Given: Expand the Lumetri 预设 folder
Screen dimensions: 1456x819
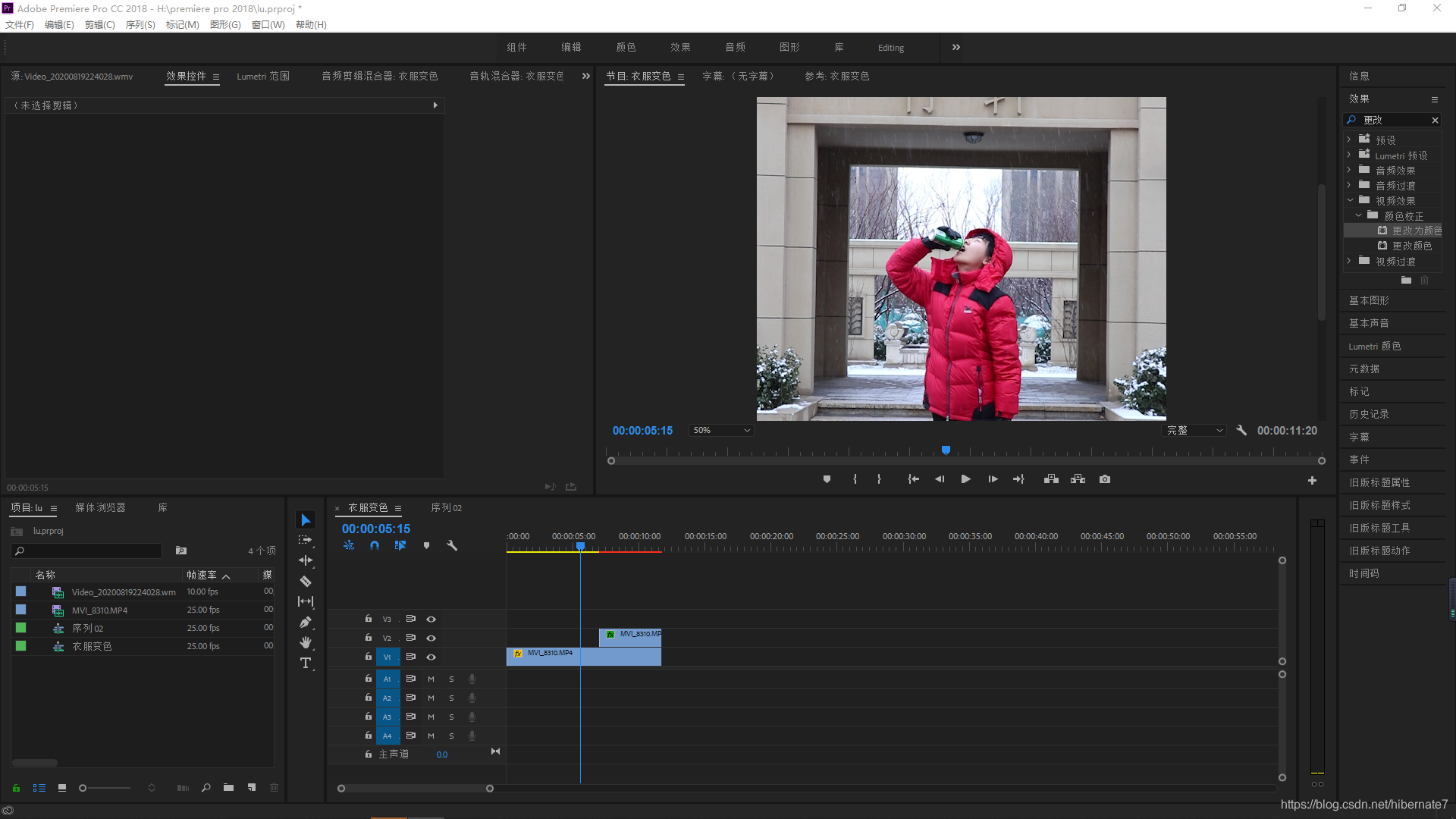Looking at the screenshot, I should coord(1349,155).
